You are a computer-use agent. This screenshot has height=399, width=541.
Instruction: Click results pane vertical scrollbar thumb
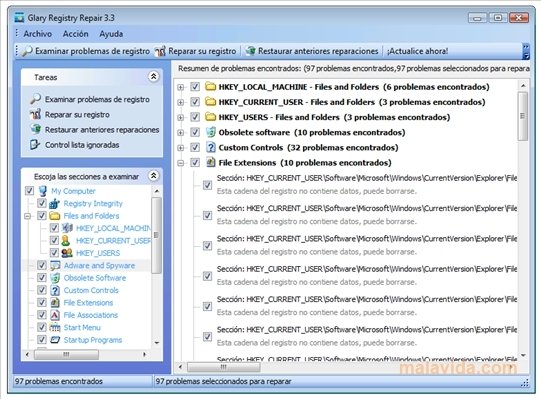click(x=523, y=116)
